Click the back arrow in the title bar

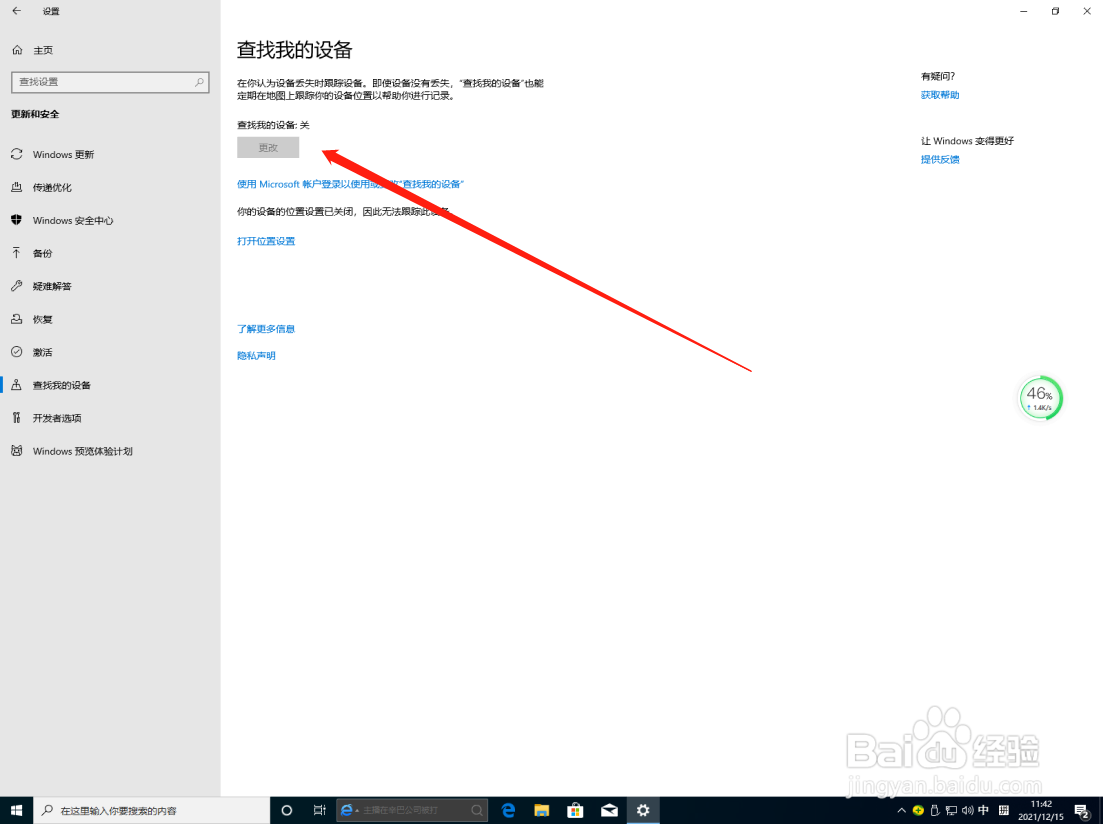pos(15,11)
